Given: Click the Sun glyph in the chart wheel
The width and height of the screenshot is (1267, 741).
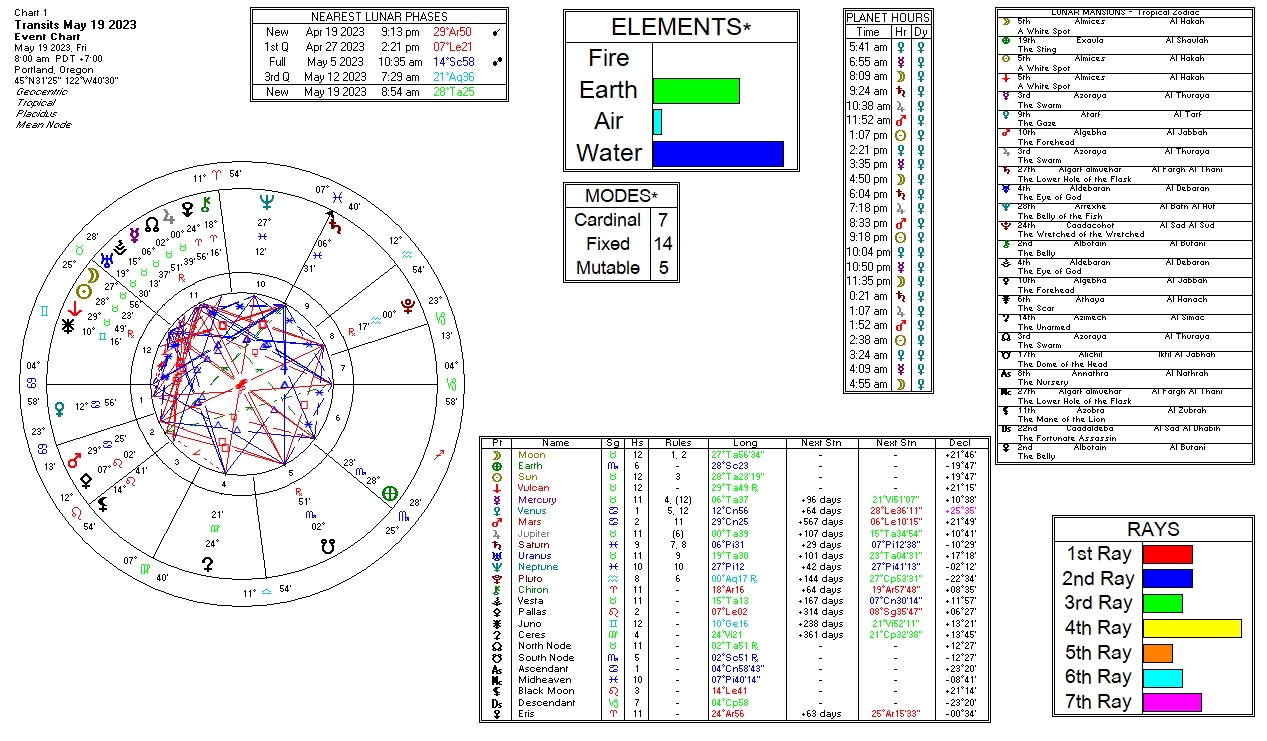Looking at the screenshot, I should click(84, 291).
